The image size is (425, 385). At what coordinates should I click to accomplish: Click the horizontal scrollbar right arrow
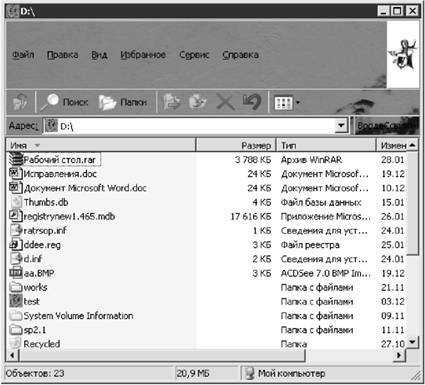pyautogui.click(x=399, y=355)
